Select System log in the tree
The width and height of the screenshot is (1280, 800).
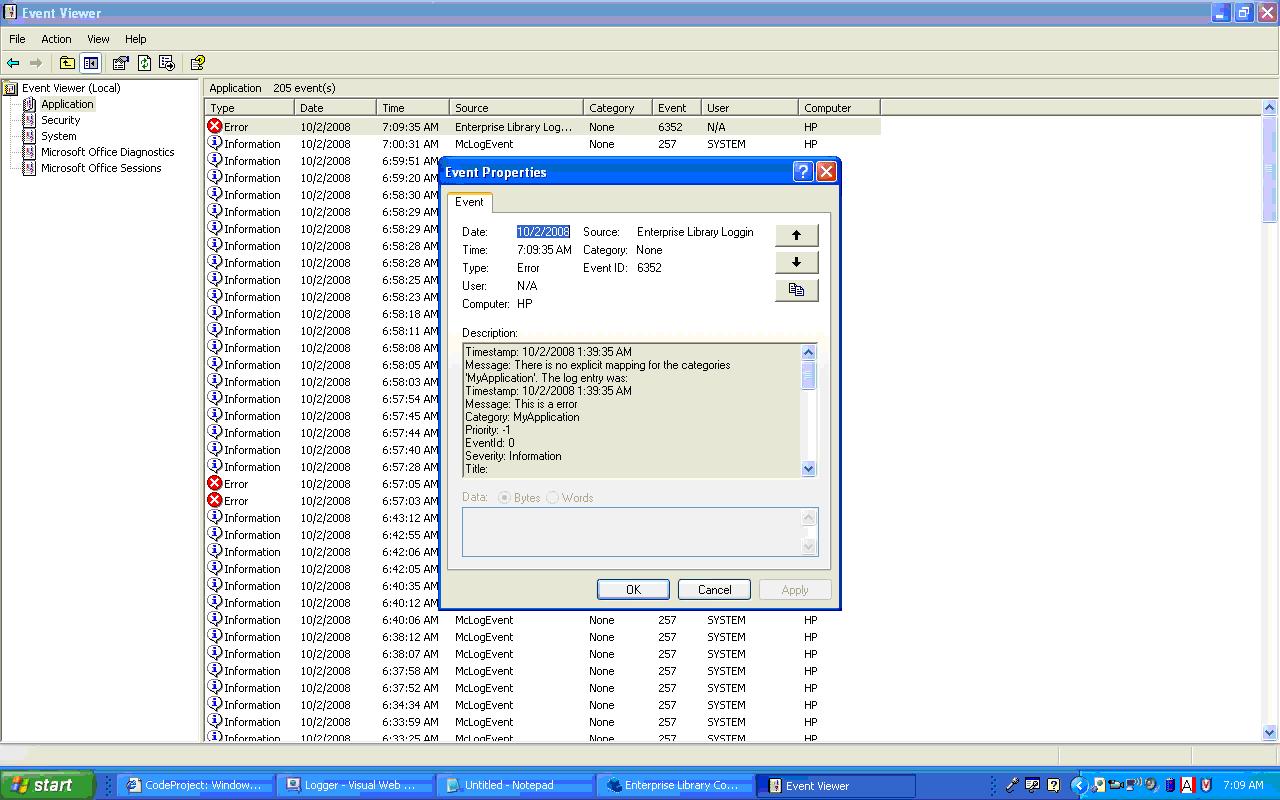pyautogui.click(x=58, y=136)
